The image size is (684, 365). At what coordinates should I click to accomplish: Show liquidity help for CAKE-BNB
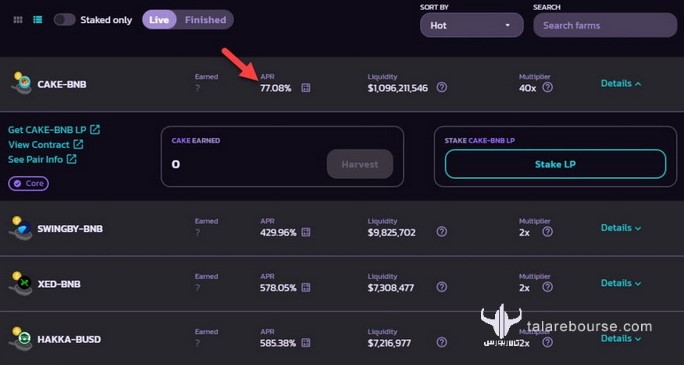click(x=442, y=88)
